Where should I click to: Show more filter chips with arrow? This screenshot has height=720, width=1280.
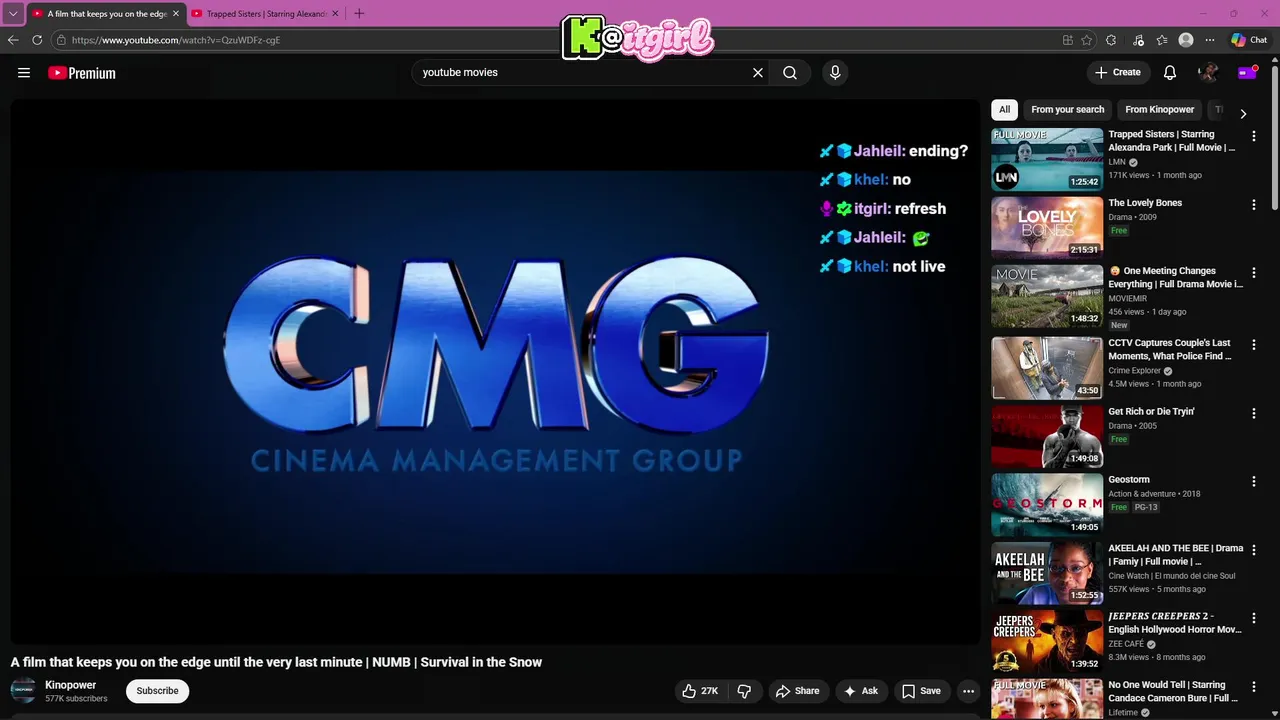click(x=1243, y=113)
